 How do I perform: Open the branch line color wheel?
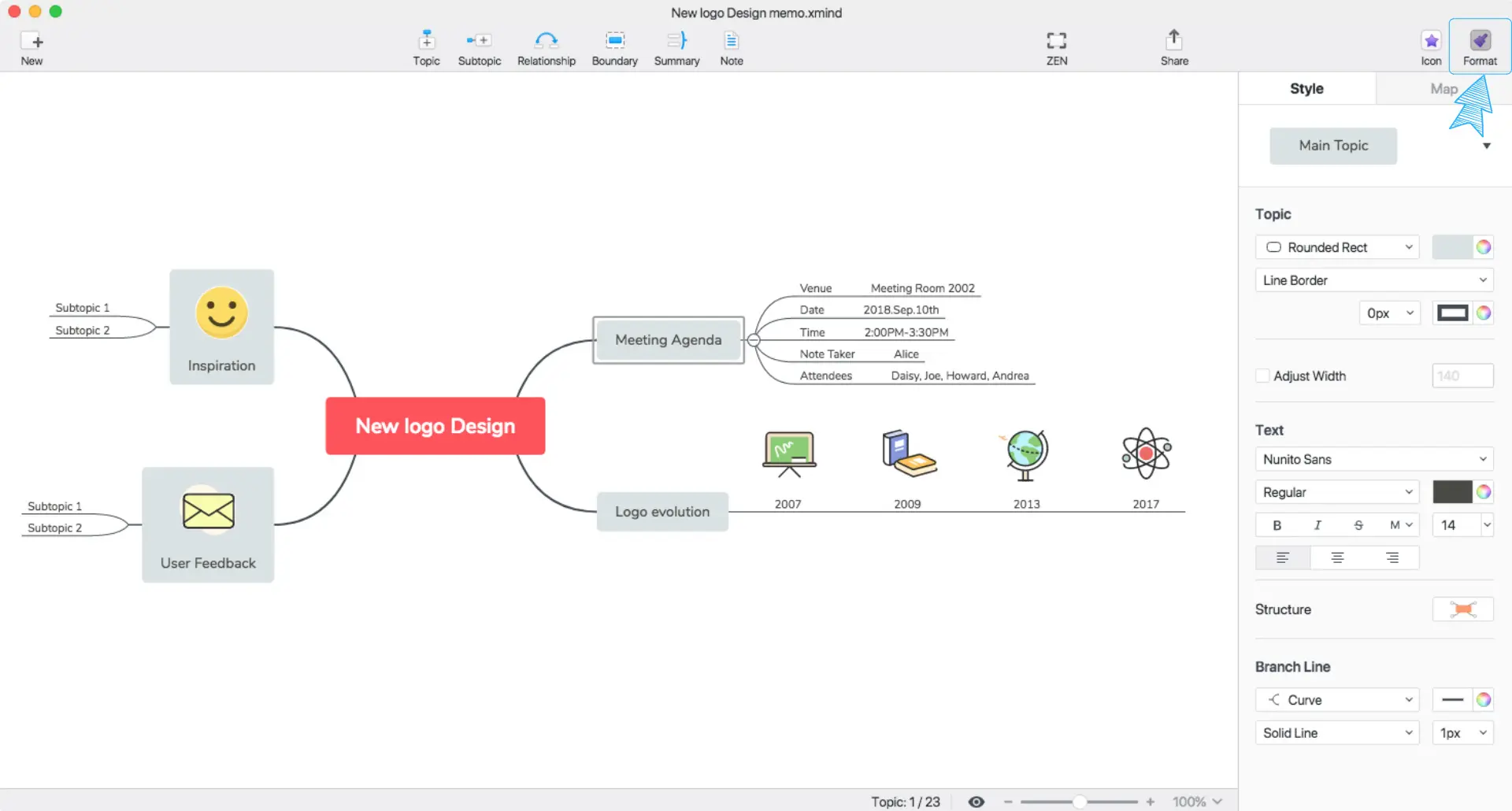[x=1484, y=700]
